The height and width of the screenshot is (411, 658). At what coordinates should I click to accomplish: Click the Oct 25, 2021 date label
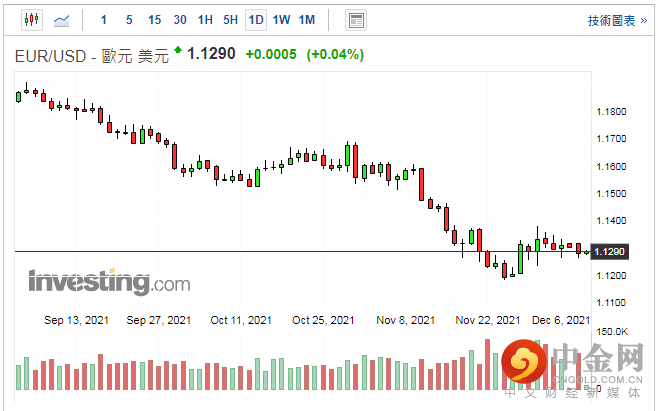tap(323, 320)
